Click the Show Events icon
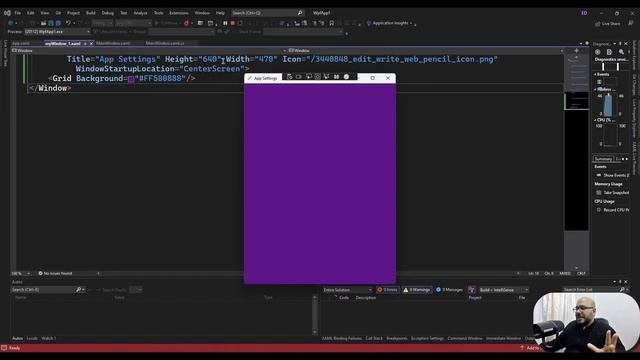Viewport: 640px width, 360px height. (599, 175)
